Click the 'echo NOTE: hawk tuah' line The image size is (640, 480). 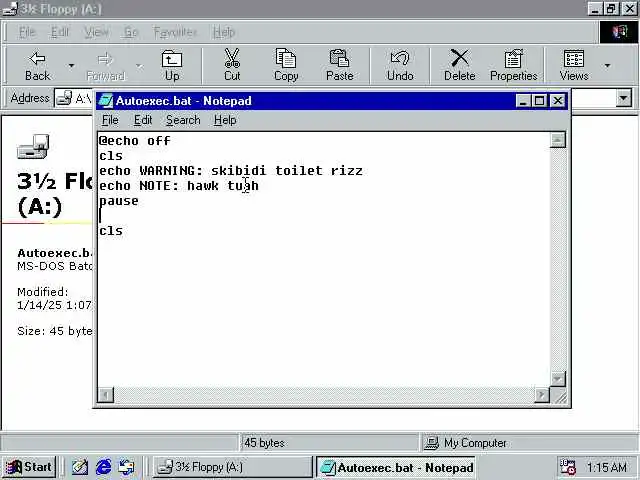tap(179, 186)
